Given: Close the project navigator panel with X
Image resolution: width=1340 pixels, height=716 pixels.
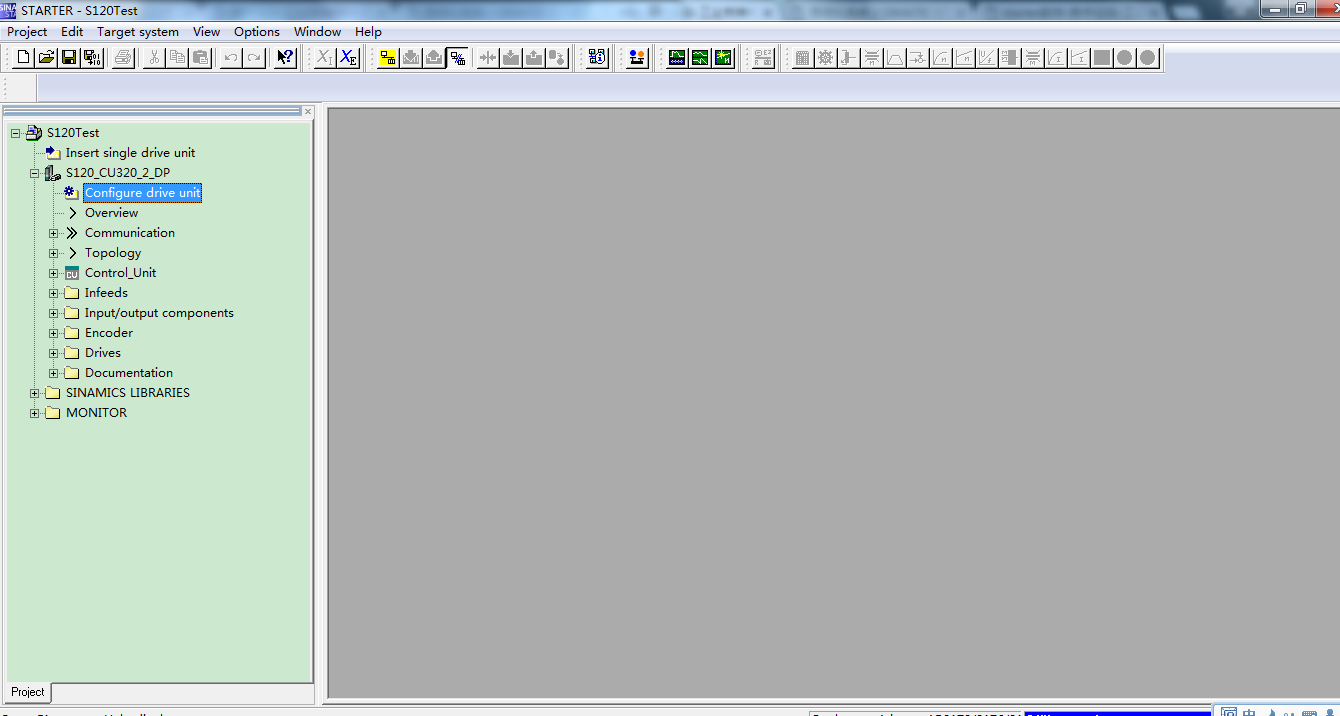Looking at the screenshot, I should [308, 112].
